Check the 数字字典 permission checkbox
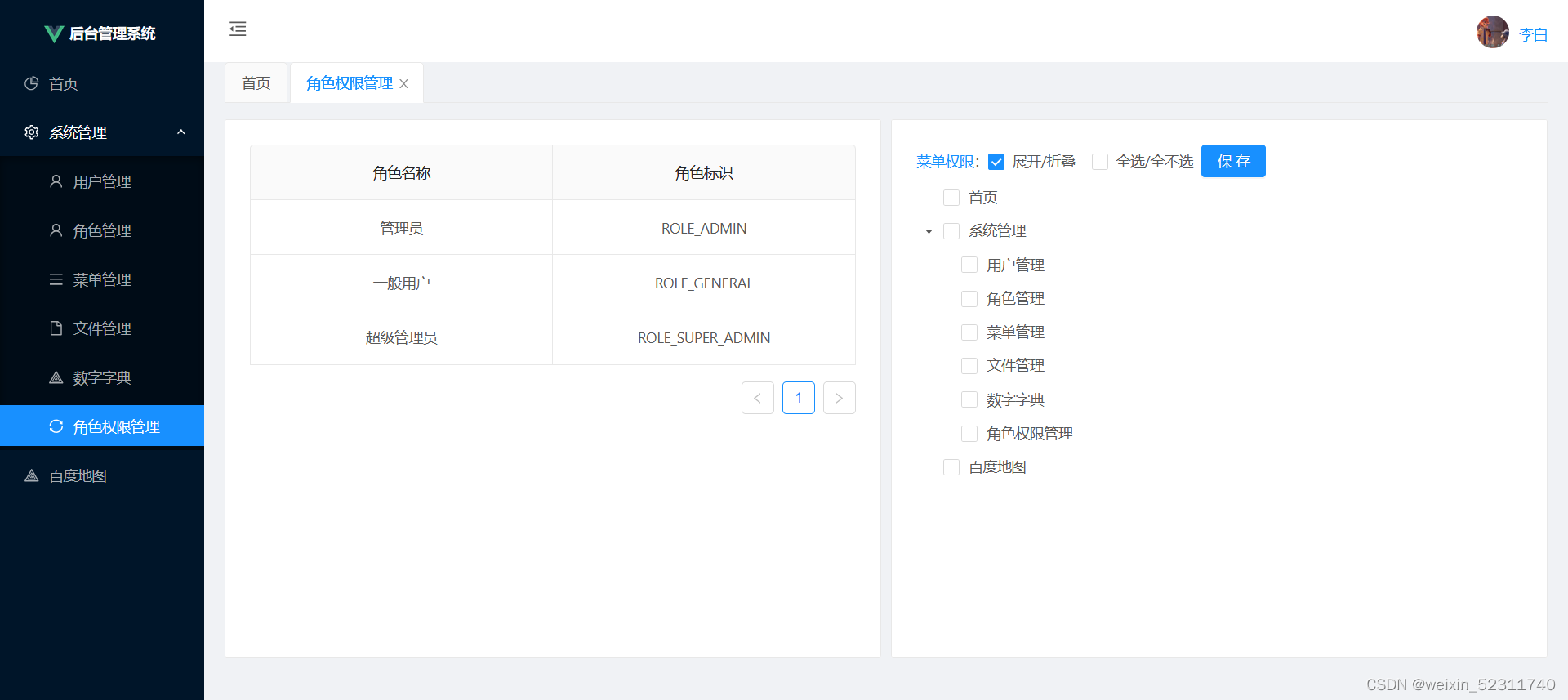 tap(969, 399)
